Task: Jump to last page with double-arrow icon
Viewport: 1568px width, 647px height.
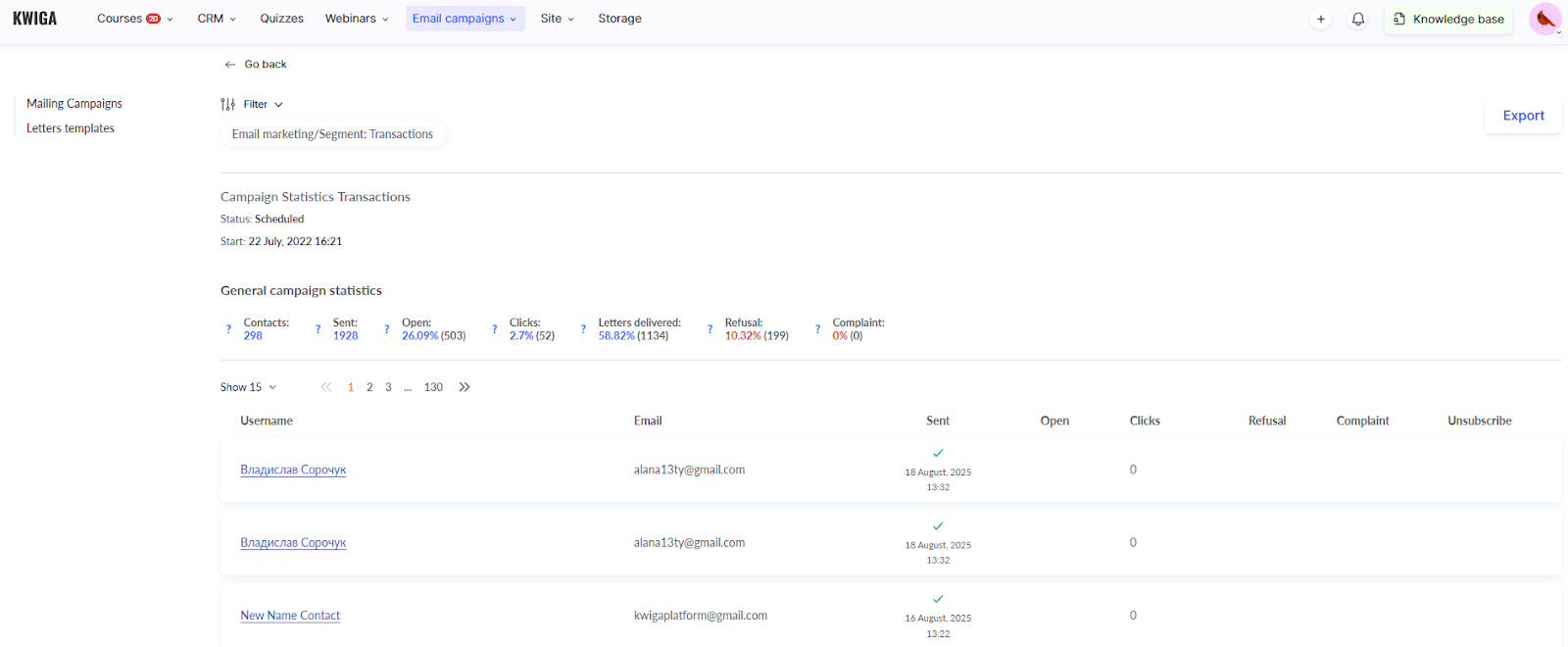Action: coord(465,387)
